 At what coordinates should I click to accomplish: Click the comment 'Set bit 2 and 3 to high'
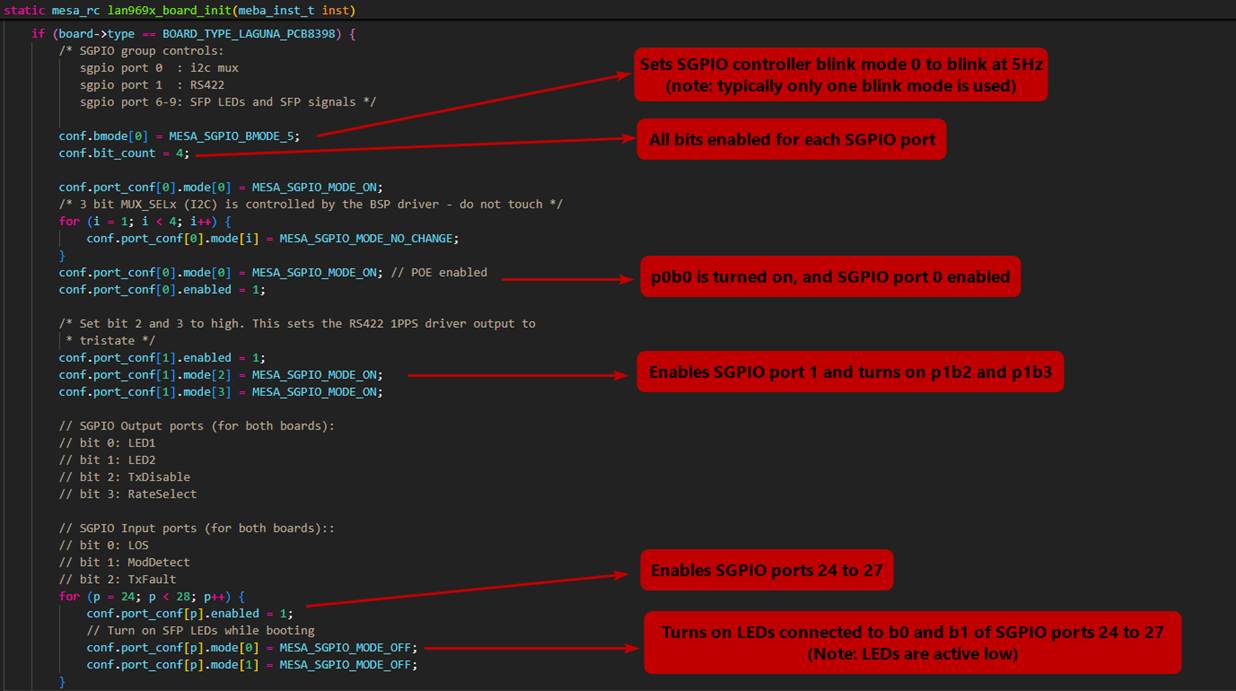(x=164, y=323)
